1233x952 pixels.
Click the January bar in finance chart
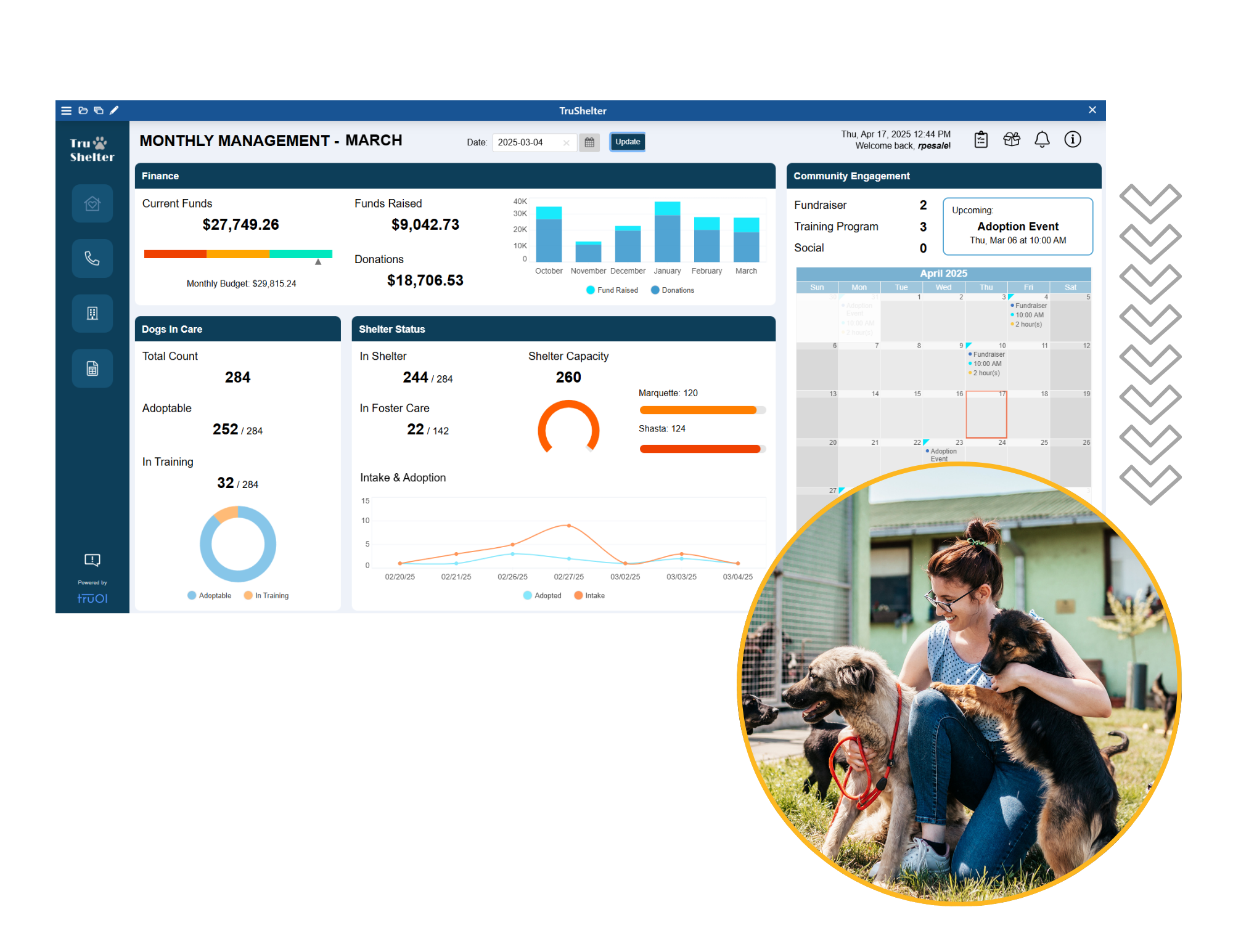click(667, 232)
